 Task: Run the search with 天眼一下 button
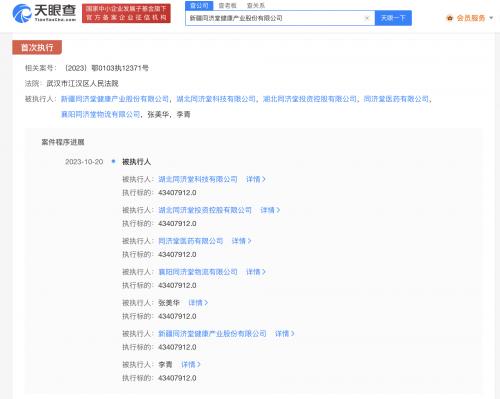[x=393, y=18]
